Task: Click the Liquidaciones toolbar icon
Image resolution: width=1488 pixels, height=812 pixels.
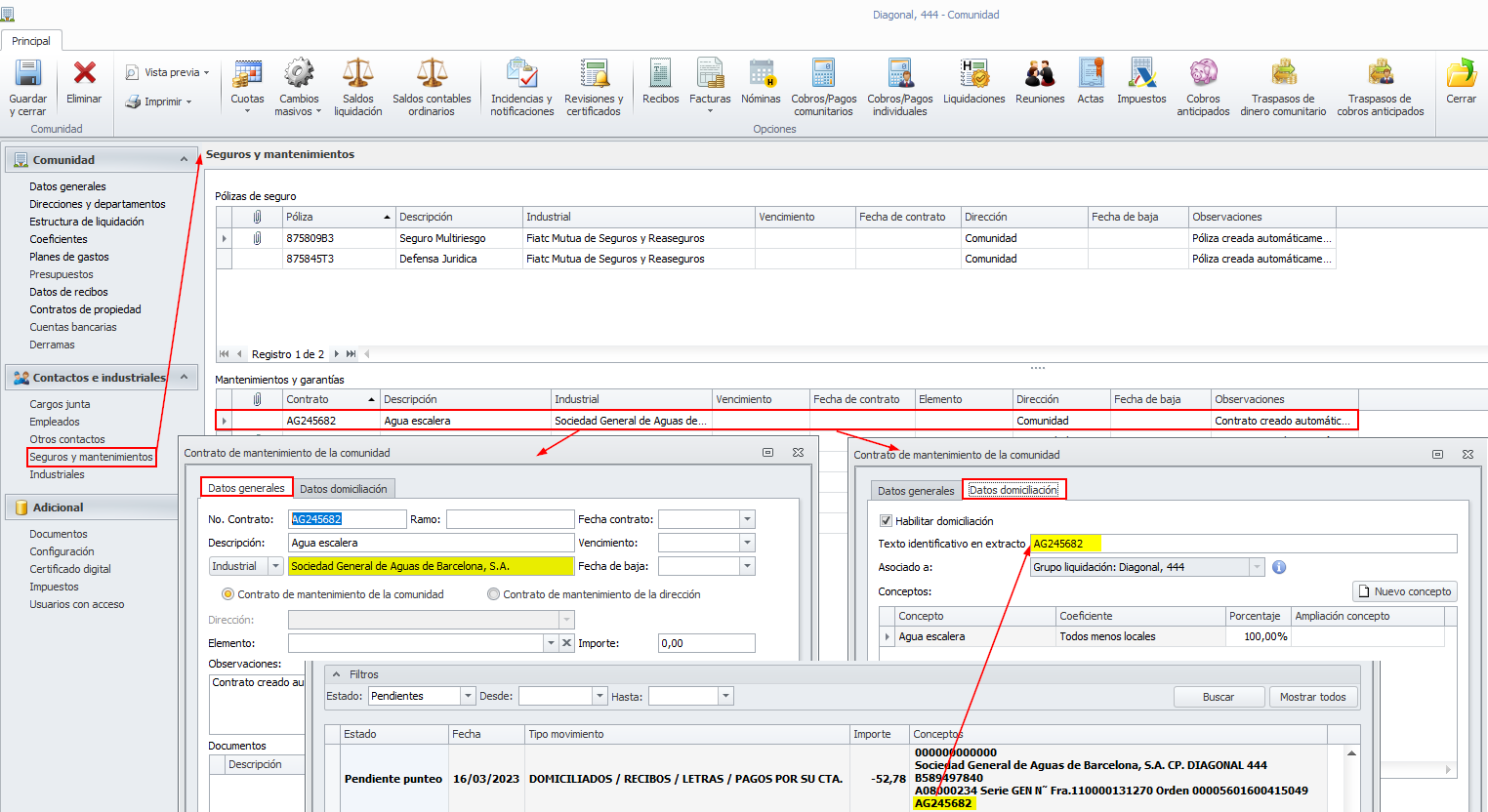Action: [x=973, y=74]
